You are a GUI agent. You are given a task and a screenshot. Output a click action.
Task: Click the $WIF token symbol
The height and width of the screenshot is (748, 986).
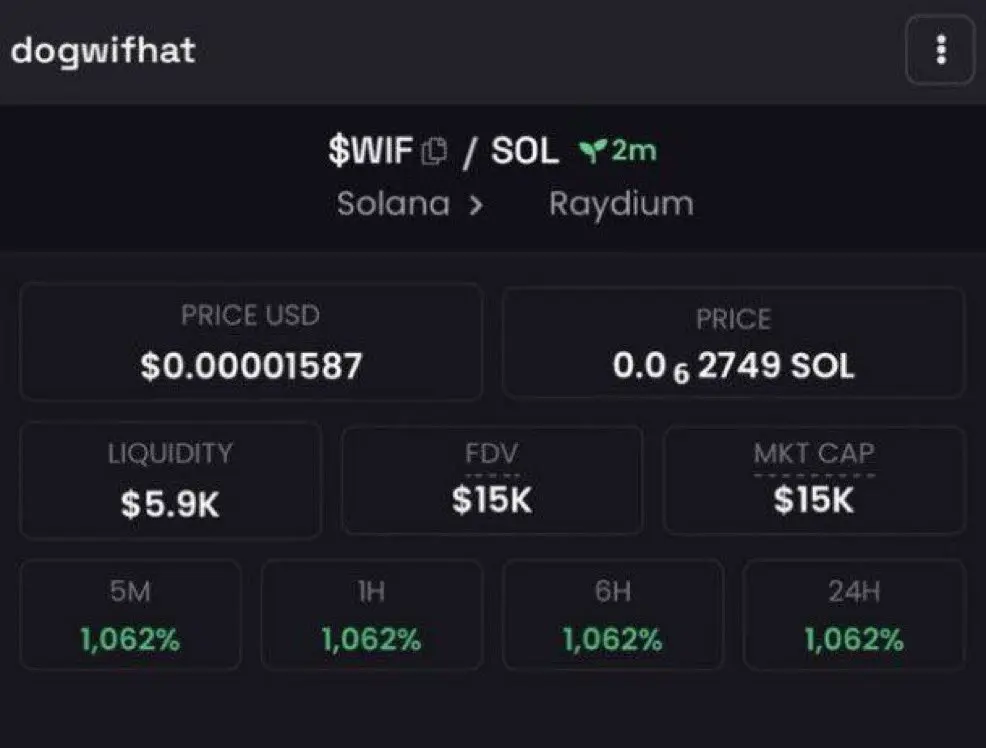[x=370, y=151]
